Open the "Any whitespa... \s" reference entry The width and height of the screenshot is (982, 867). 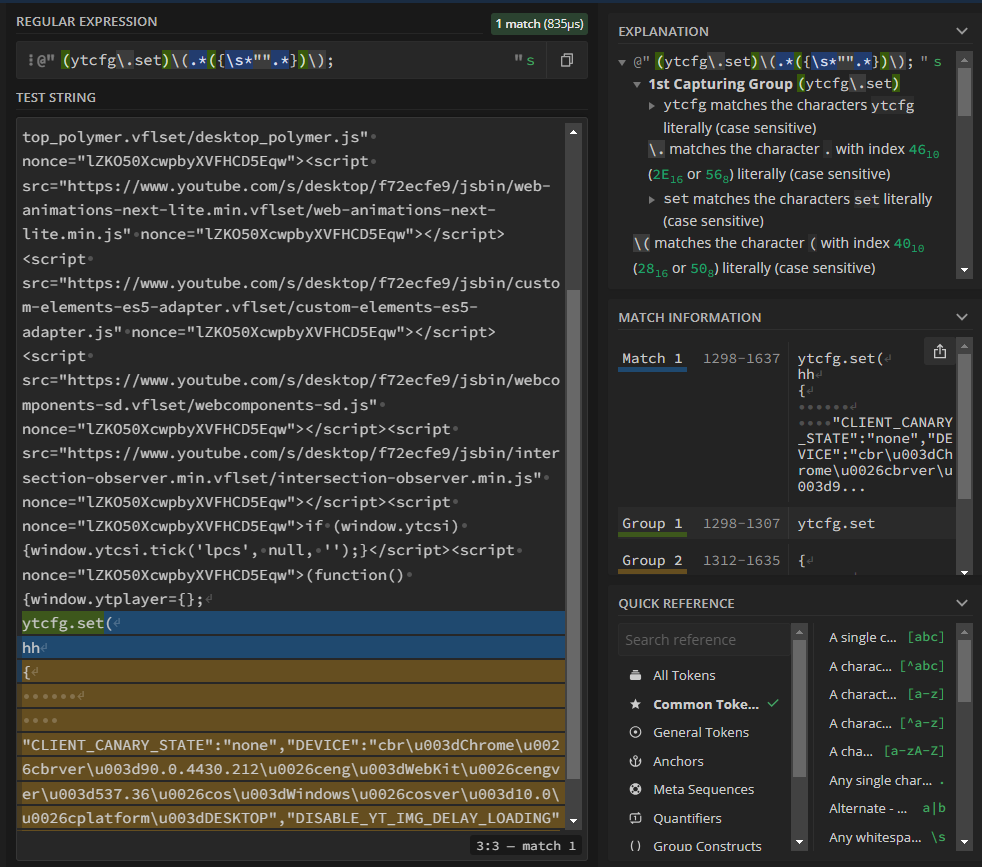click(886, 837)
